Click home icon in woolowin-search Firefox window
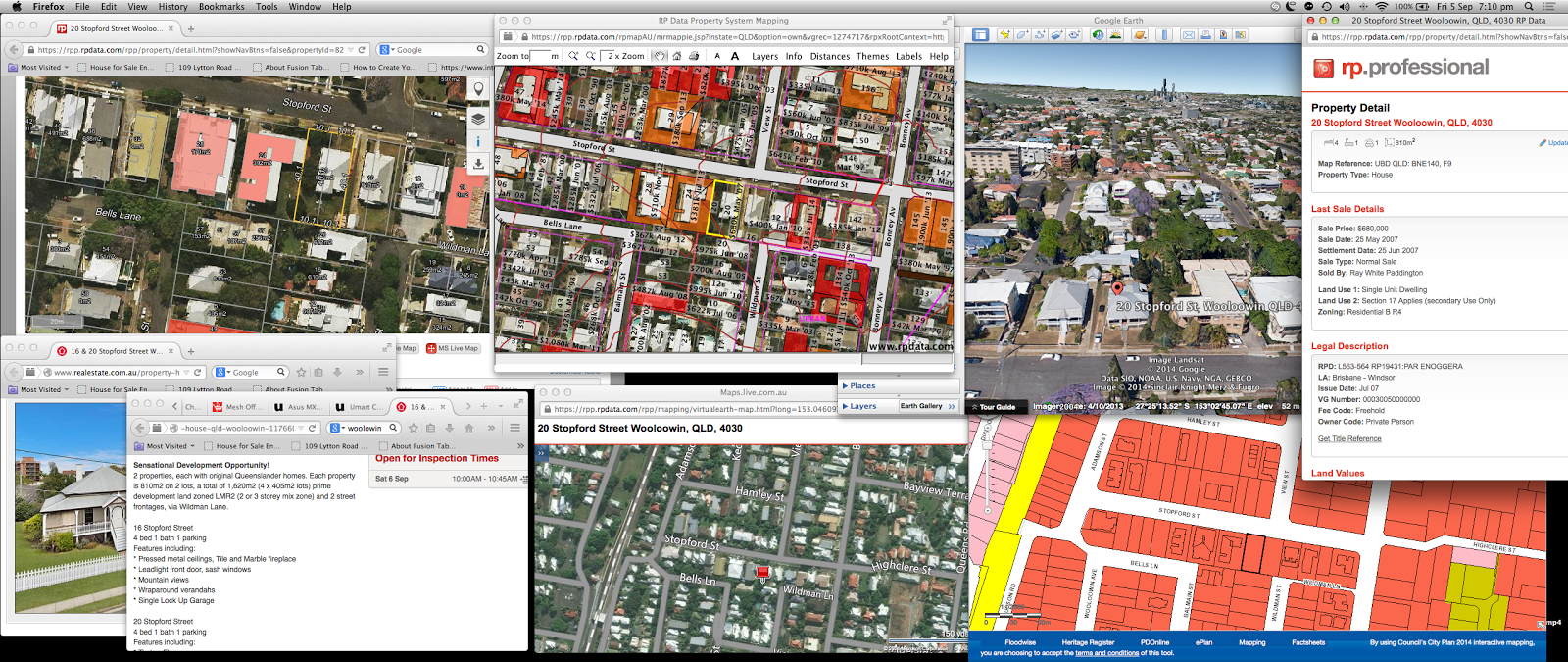The image size is (1568, 662). (x=468, y=428)
